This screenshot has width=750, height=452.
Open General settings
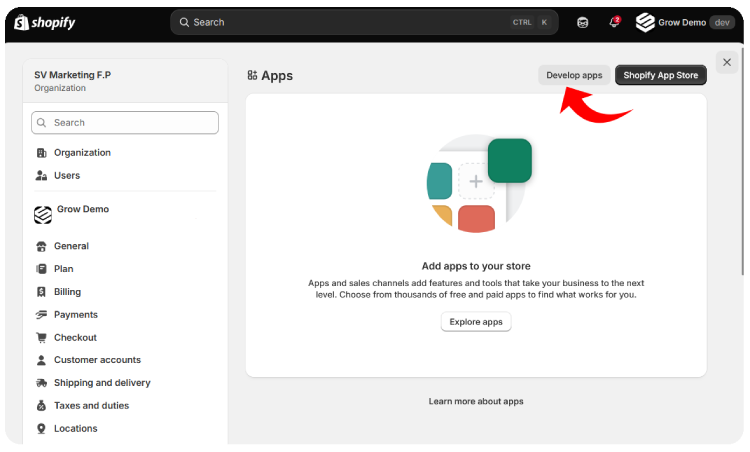pos(71,246)
